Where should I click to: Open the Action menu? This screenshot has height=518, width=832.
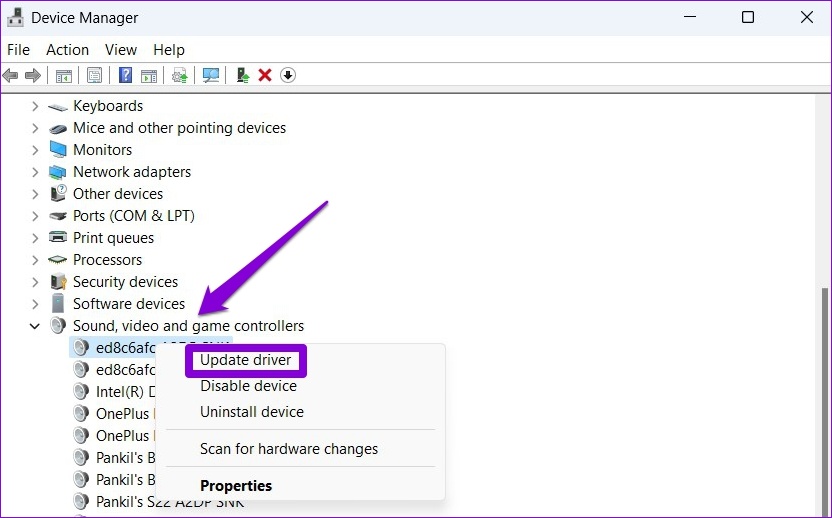pos(67,50)
